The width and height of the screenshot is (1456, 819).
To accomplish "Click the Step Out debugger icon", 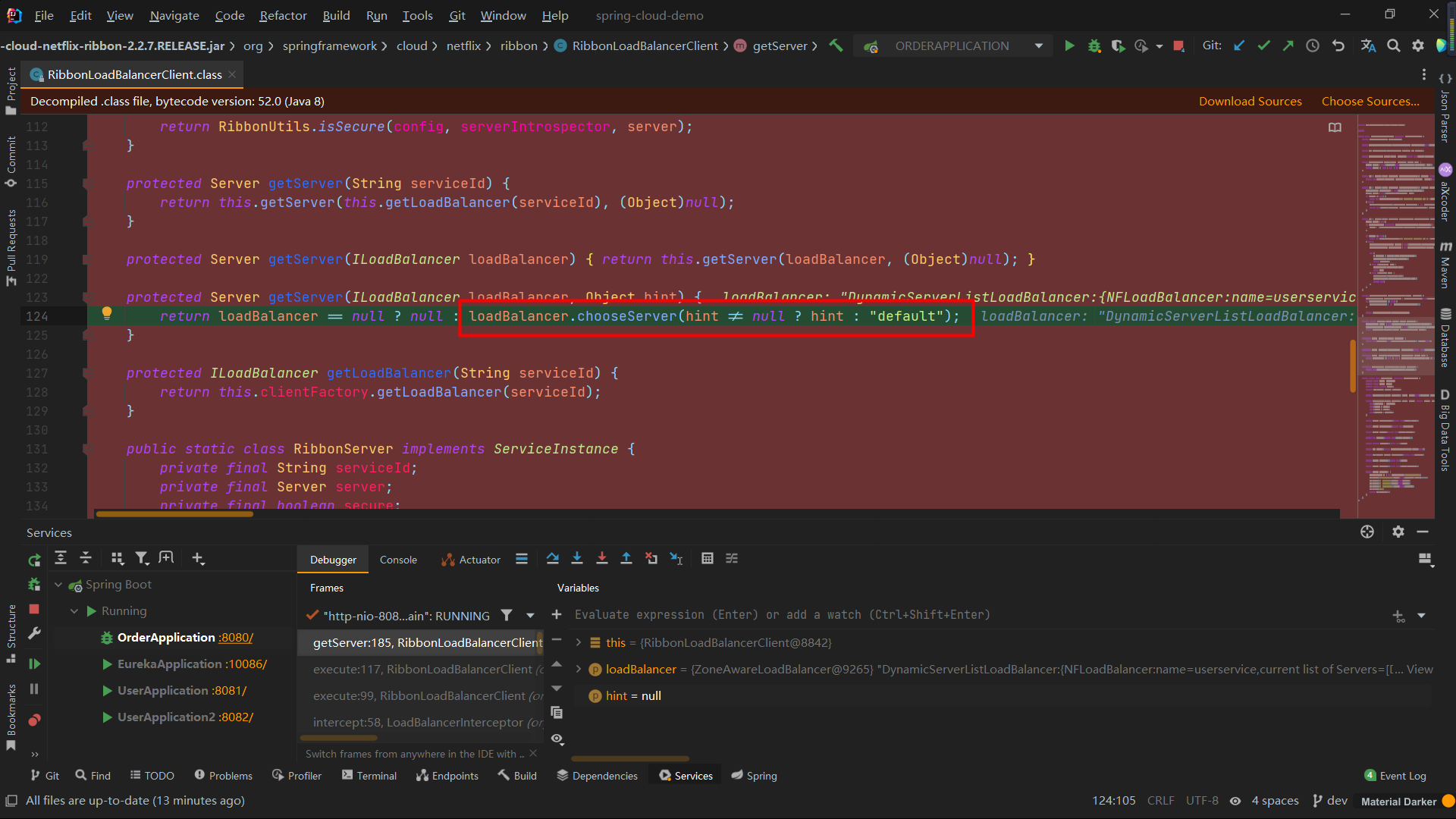I will click(626, 559).
